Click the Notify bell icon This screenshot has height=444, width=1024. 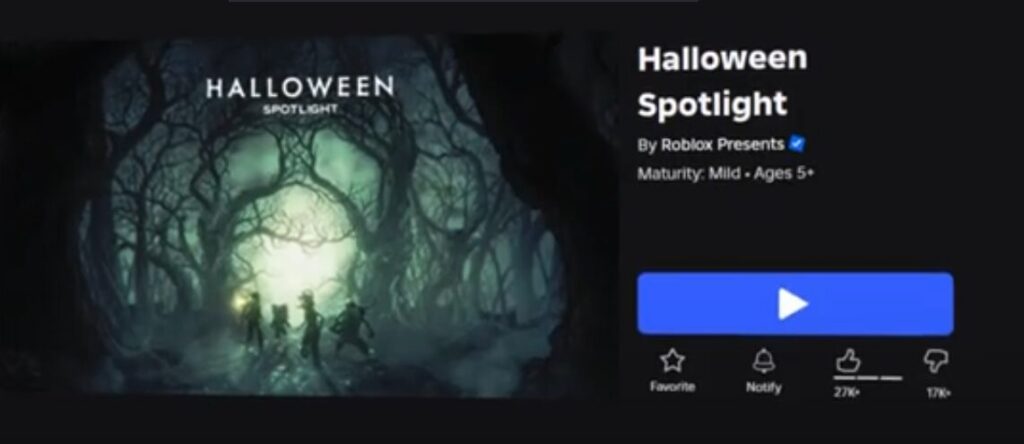click(x=763, y=360)
